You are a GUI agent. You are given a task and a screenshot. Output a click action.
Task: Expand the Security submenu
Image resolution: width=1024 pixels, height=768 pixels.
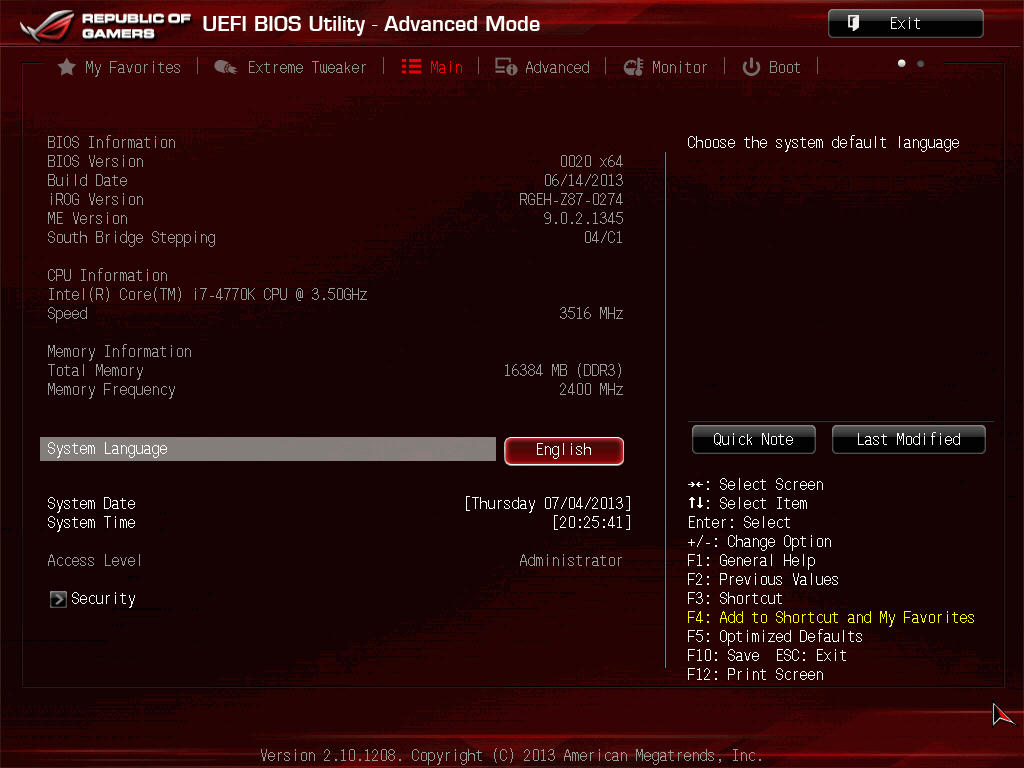coord(93,599)
